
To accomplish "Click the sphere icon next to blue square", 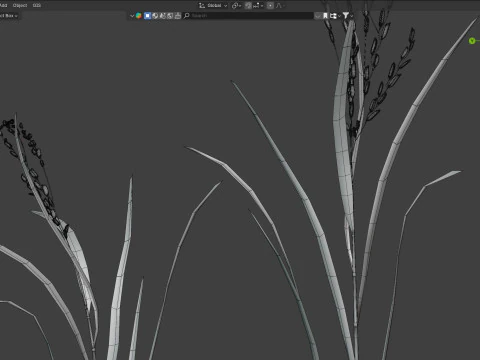I will (155, 16).
